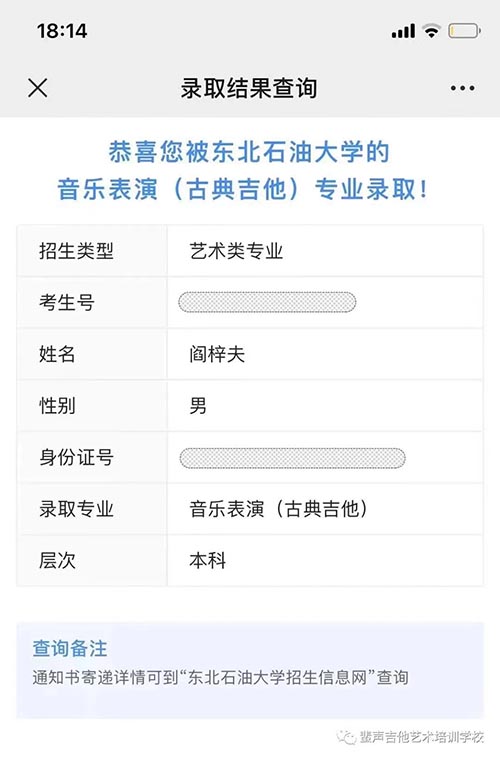Tap the WeChat logo in the watermark
This screenshot has height=759, width=500.
tap(347, 738)
